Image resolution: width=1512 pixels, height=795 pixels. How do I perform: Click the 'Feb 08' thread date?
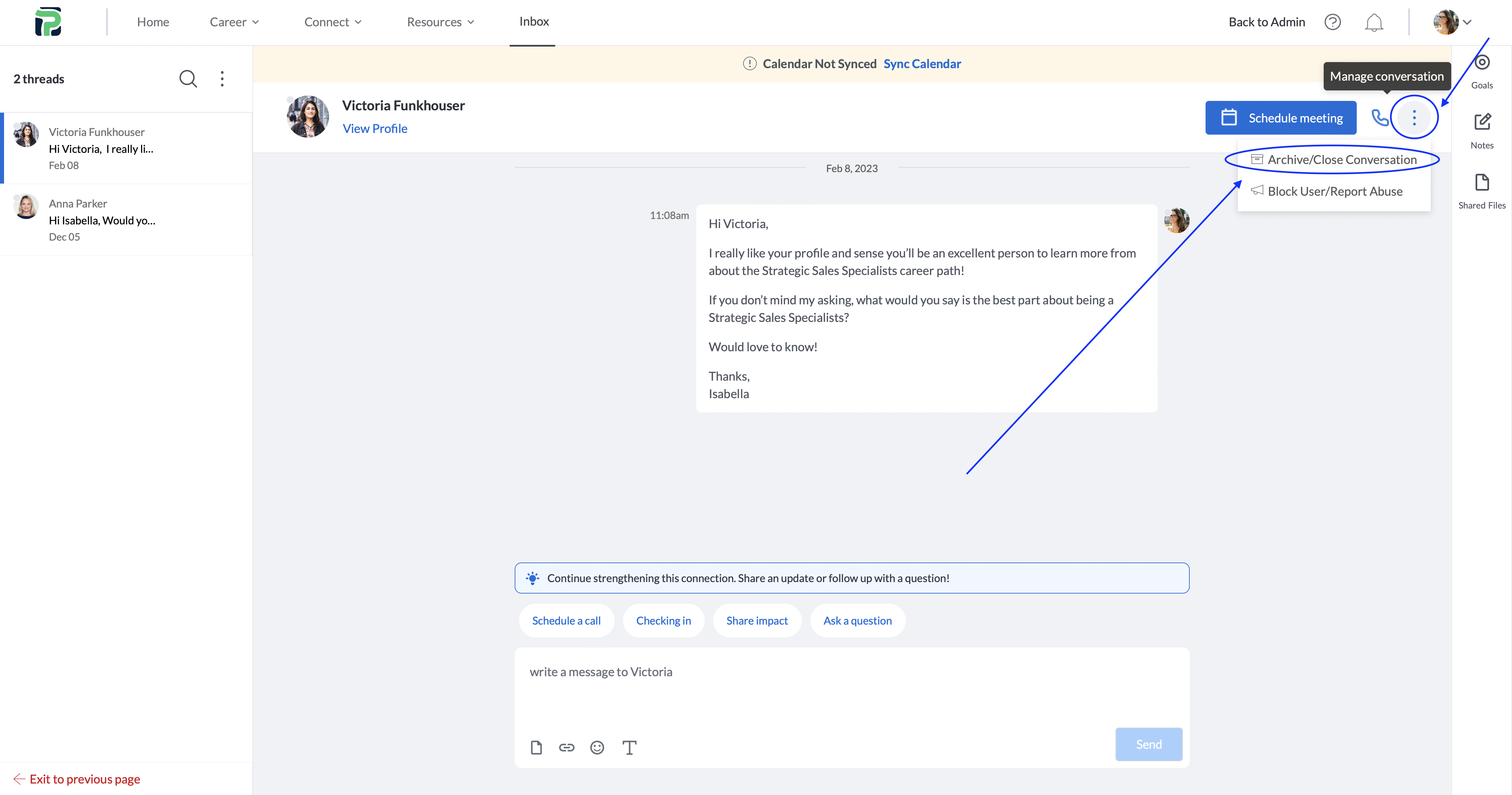(x=63, y=165)
